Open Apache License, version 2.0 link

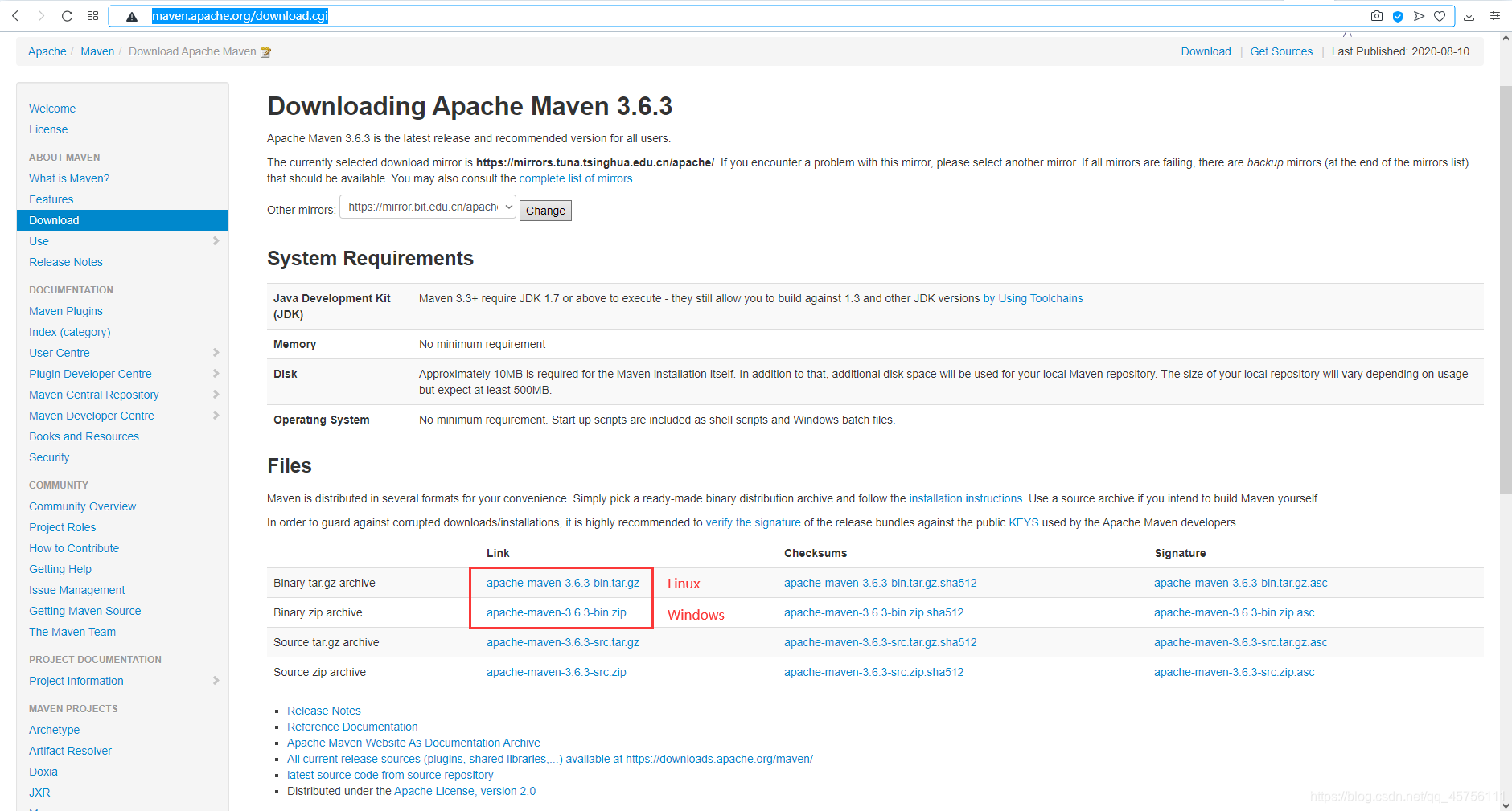(465, 791)
